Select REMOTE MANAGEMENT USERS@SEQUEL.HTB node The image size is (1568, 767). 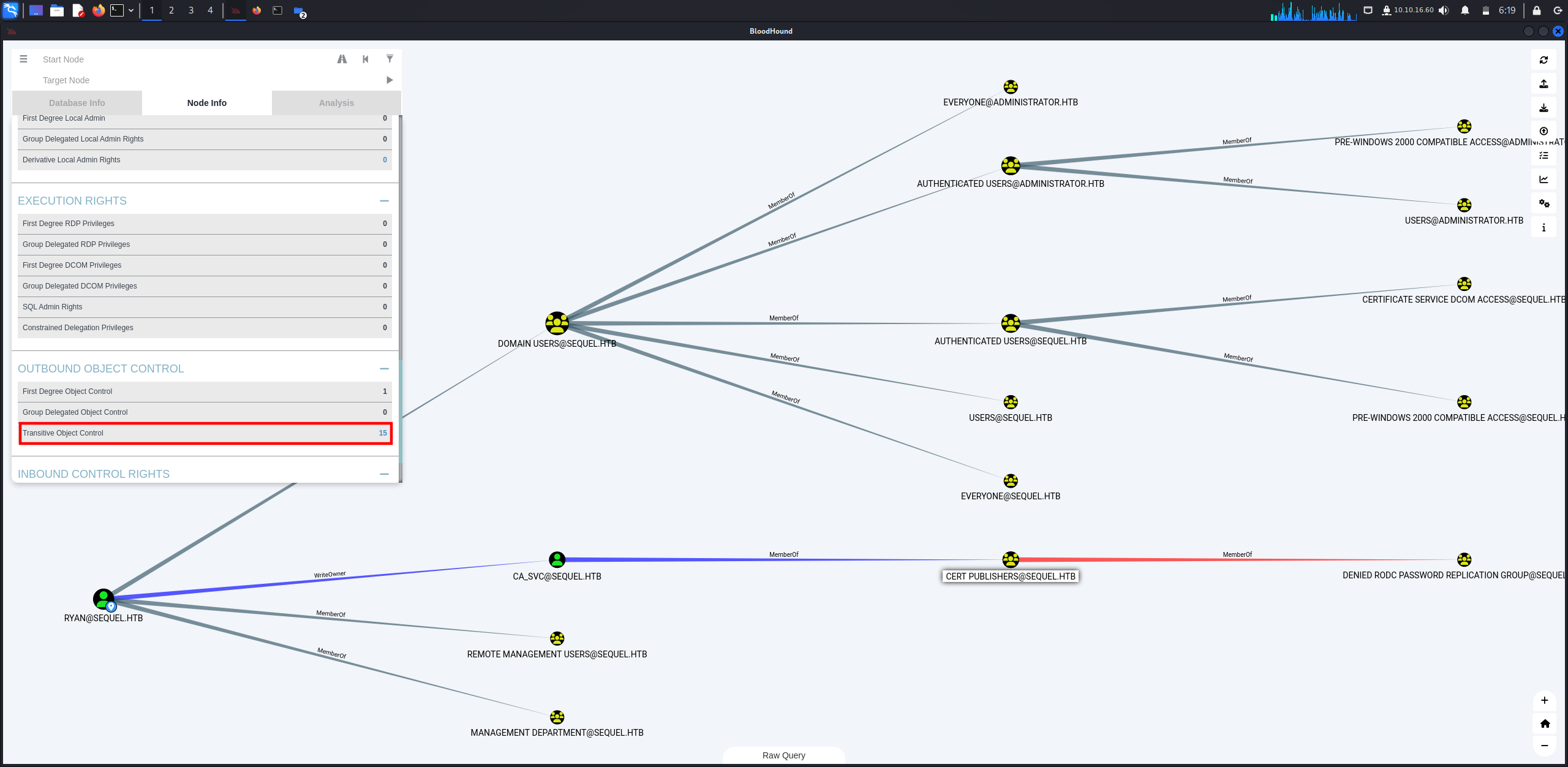click(x=557, y=638)
